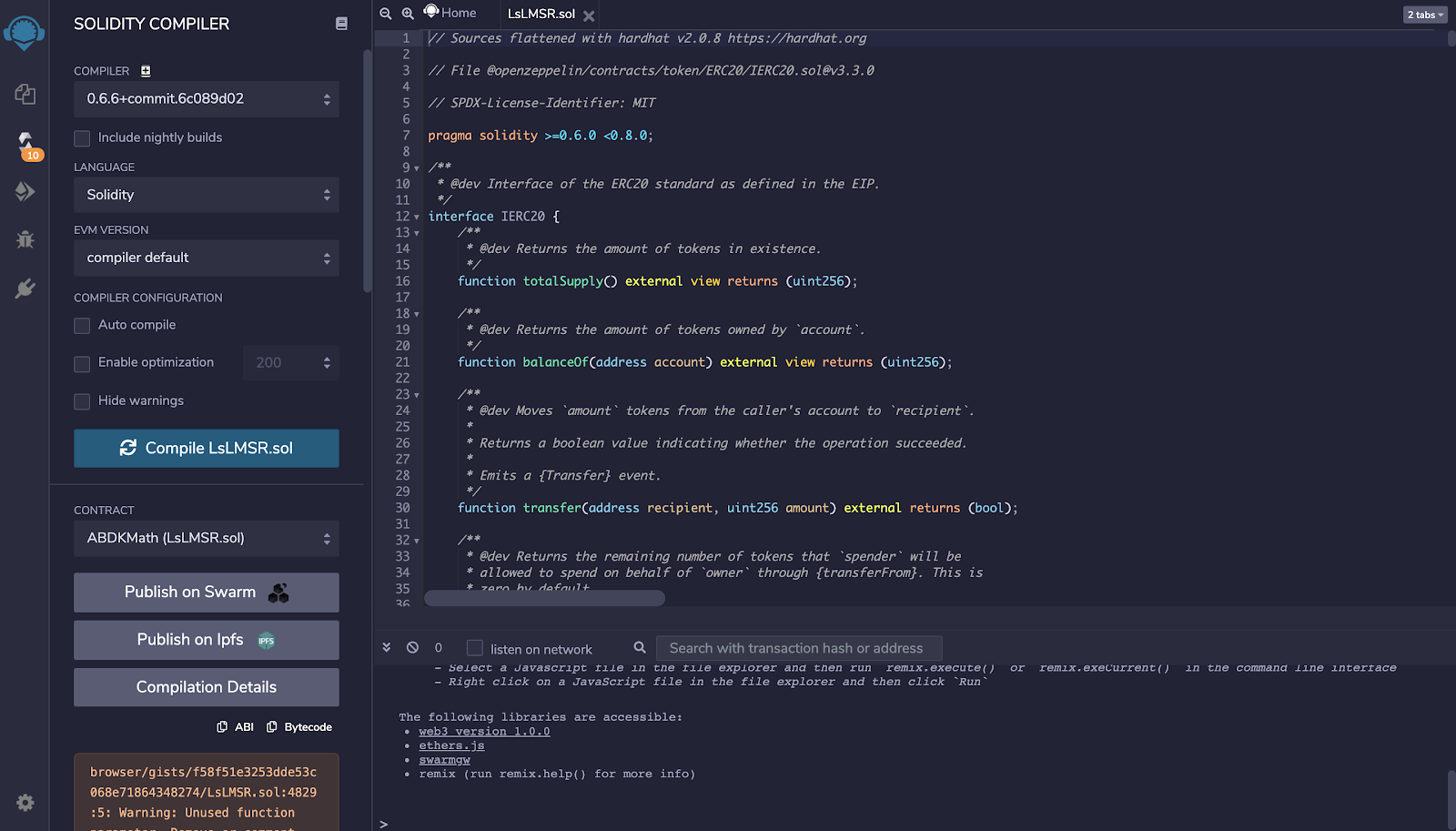Toggle Enable optimization checkbox
The width and height of the screenshot is (1456, 831).
pyautogui.click(x=82, y=363)
